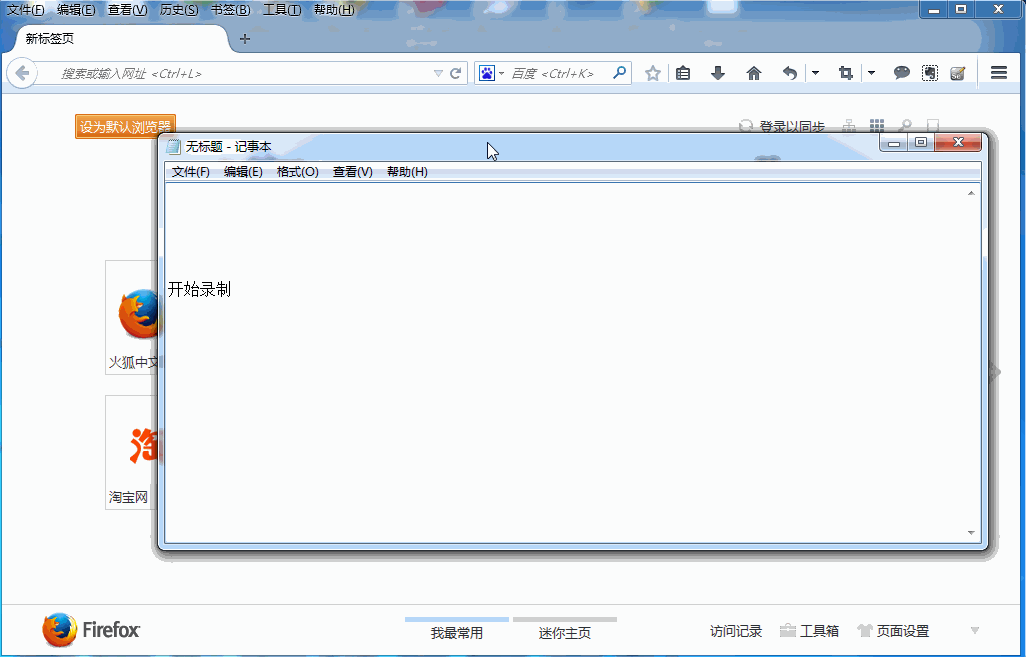Open the Selenium IDE toolbar icon
Image resolution: width=1026 pixels, height=657 pixels.
[x=958, y=73]
